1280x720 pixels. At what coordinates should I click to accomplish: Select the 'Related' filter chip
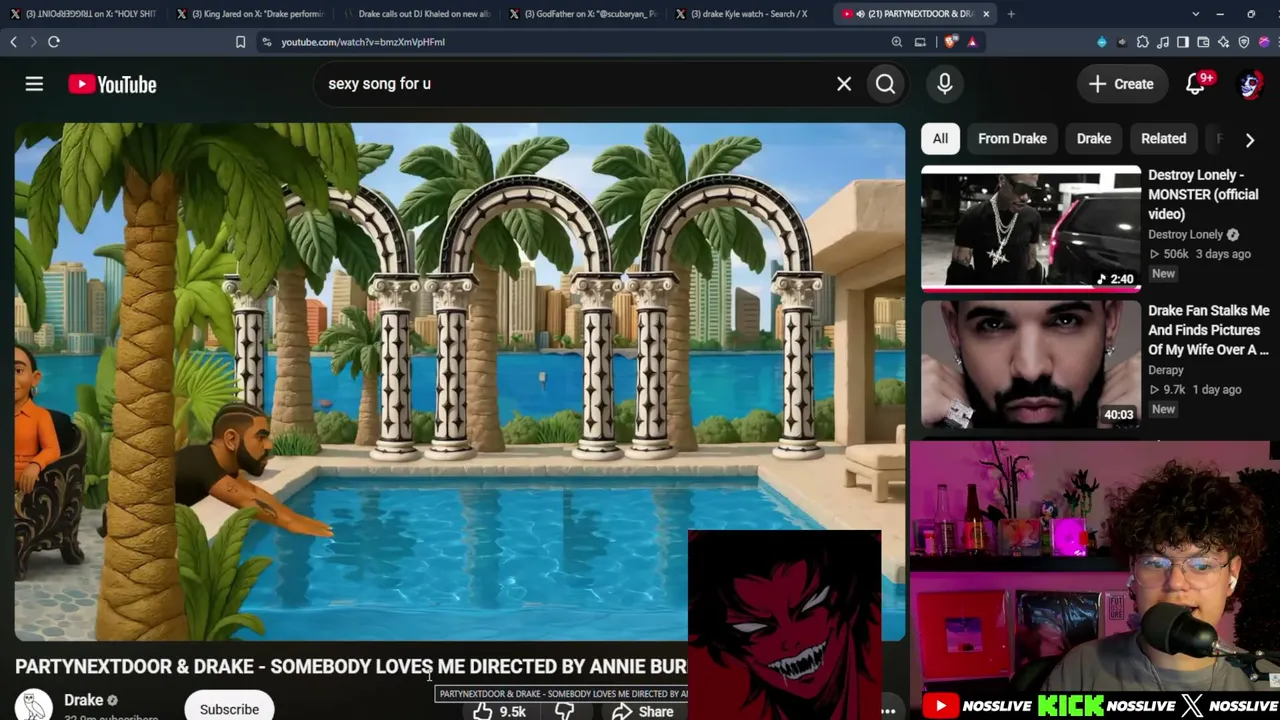pyautogui.click(x=1164, y=139)
